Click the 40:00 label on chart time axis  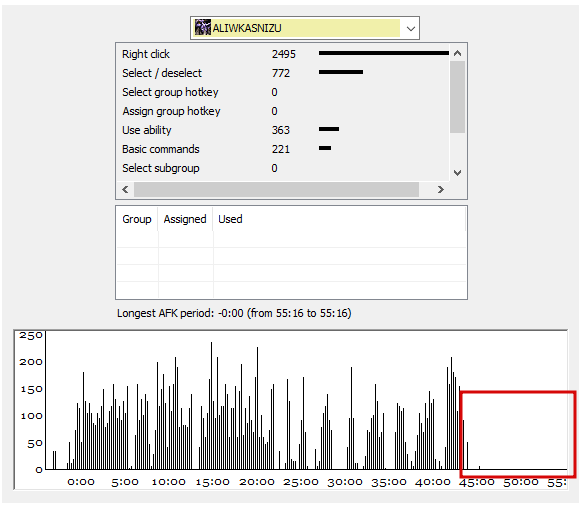pos(433,482)
